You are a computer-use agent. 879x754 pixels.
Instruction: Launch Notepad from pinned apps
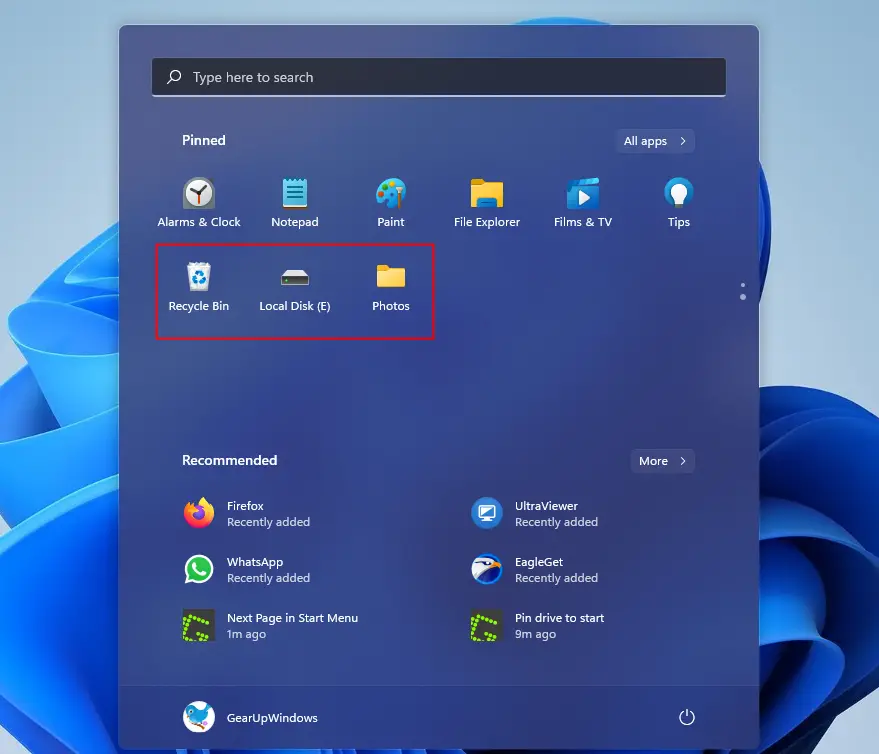[294, 202]
